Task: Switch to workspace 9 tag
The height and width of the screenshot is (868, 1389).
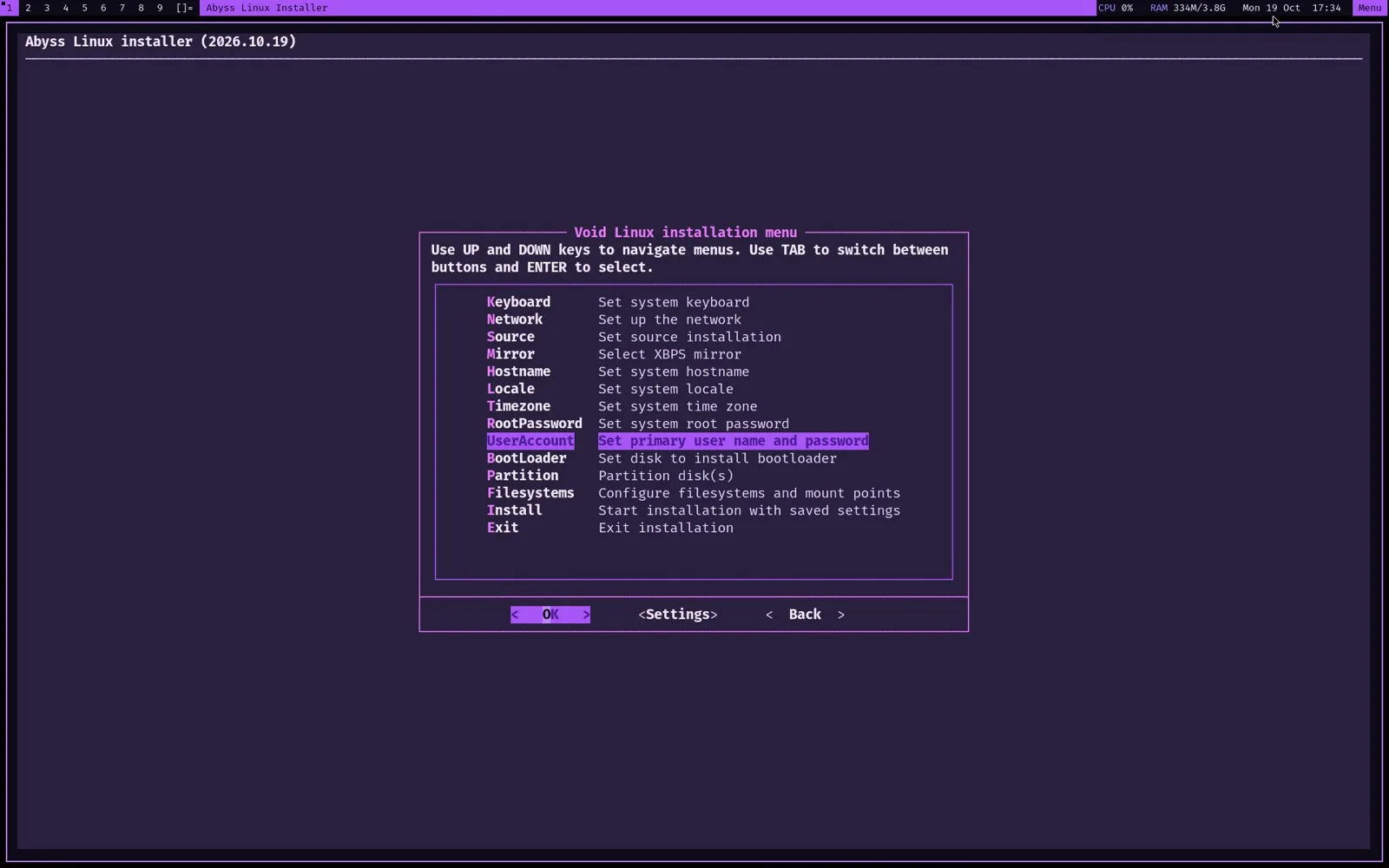Action: click(160, 8)
